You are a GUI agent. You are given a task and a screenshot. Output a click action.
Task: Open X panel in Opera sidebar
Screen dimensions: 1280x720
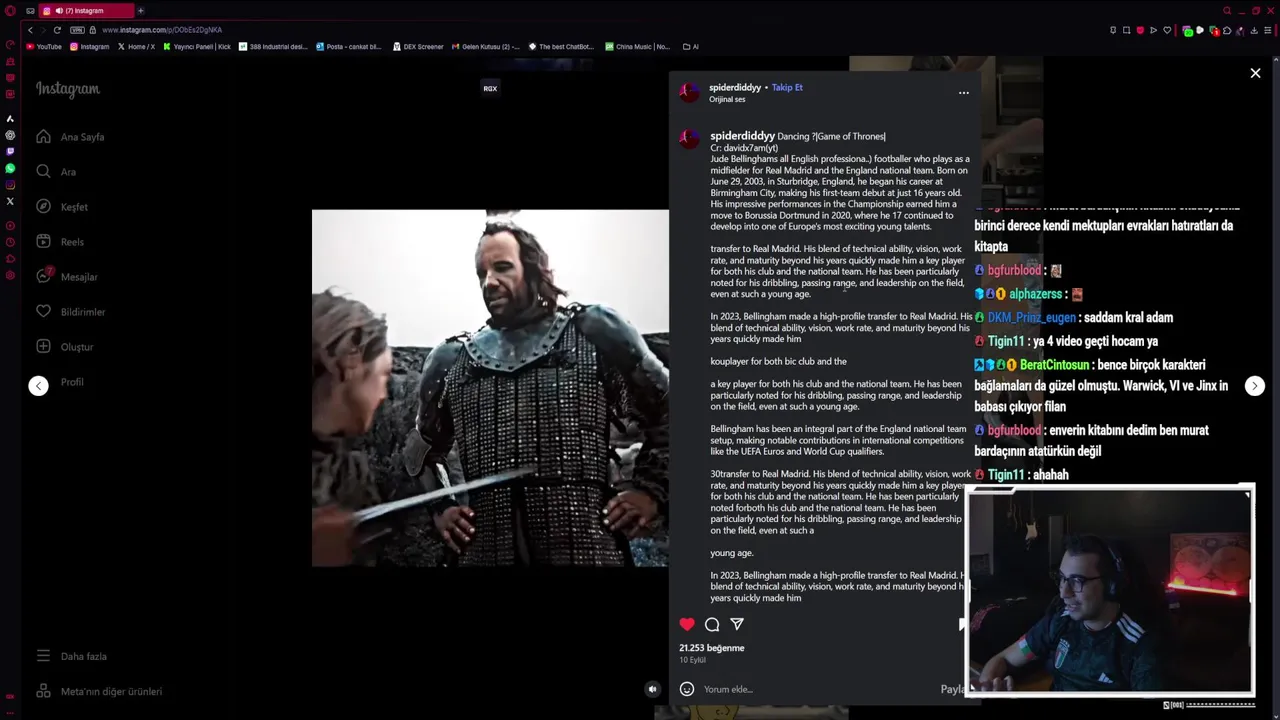click(x=10, y=201)
